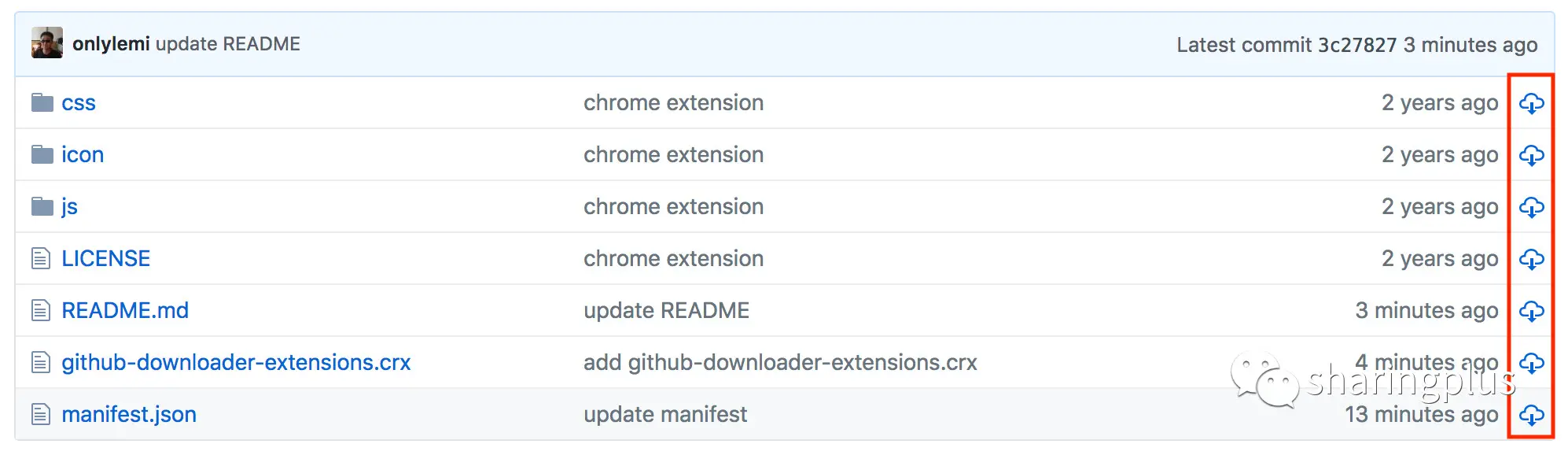Screen dimensions: 1568x455
Task: Open 'add github-downloader-extensions.crx' commit message
Action: (780, 363)
